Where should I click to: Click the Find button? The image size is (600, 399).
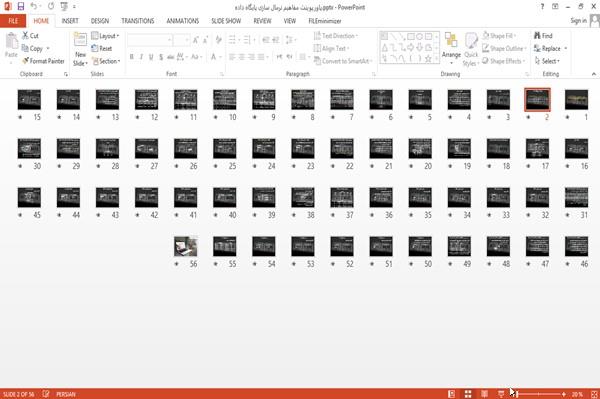tap(543, 36)
